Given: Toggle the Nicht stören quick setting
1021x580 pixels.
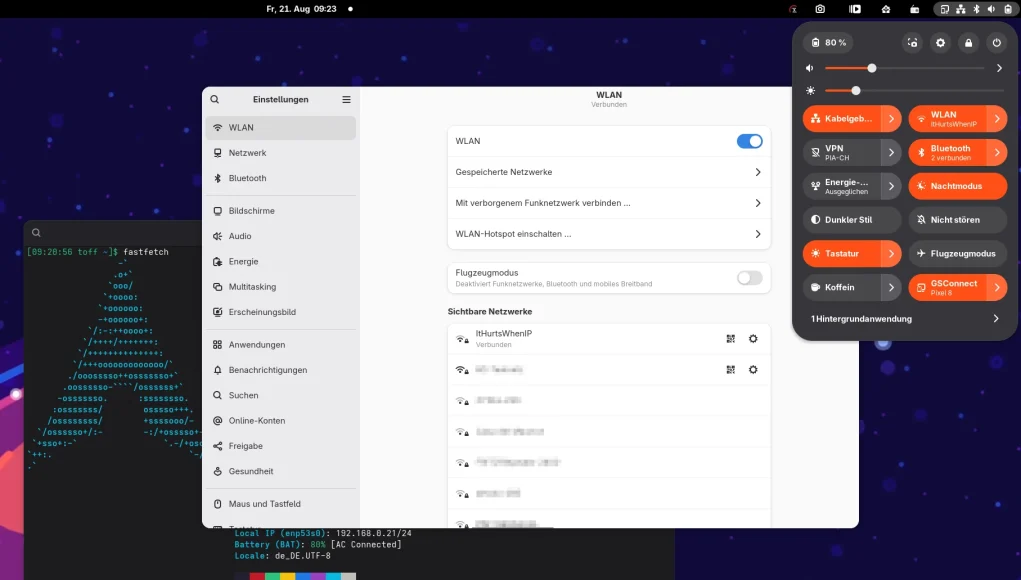Looking at the screenshot, I should (957, 220).
